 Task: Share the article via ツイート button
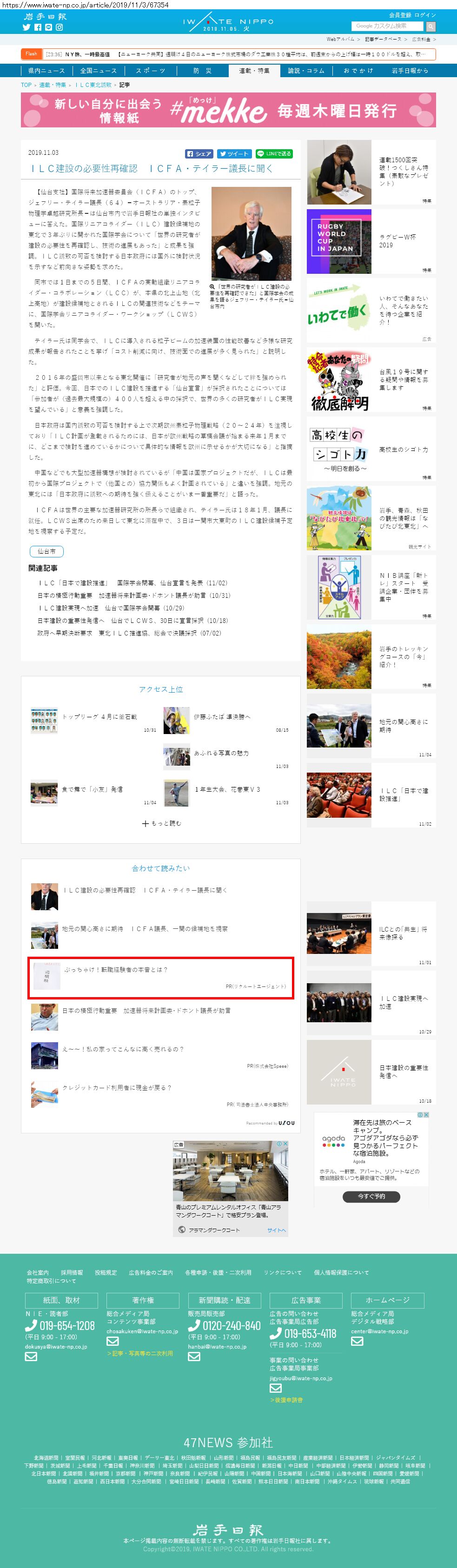tap(234, 154)
